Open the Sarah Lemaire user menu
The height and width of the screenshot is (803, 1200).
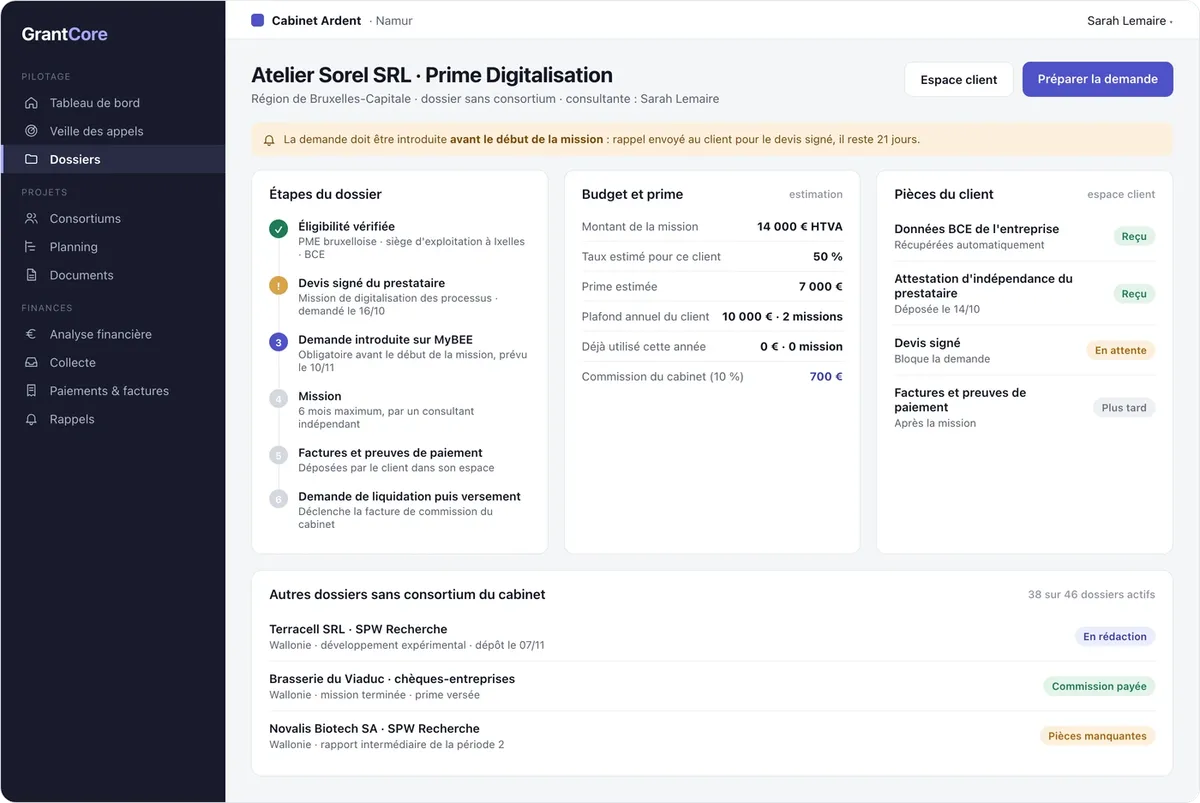tap(1129, 21)
